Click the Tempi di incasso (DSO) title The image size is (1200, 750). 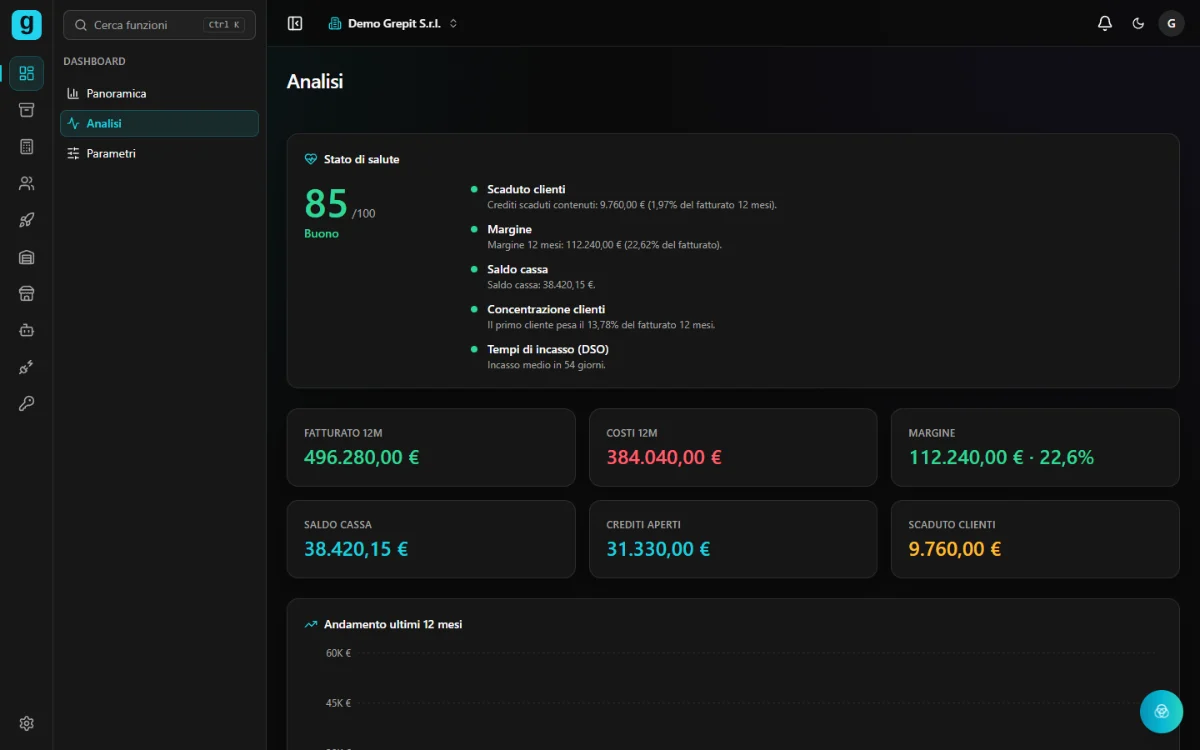[x=548, y=349]
